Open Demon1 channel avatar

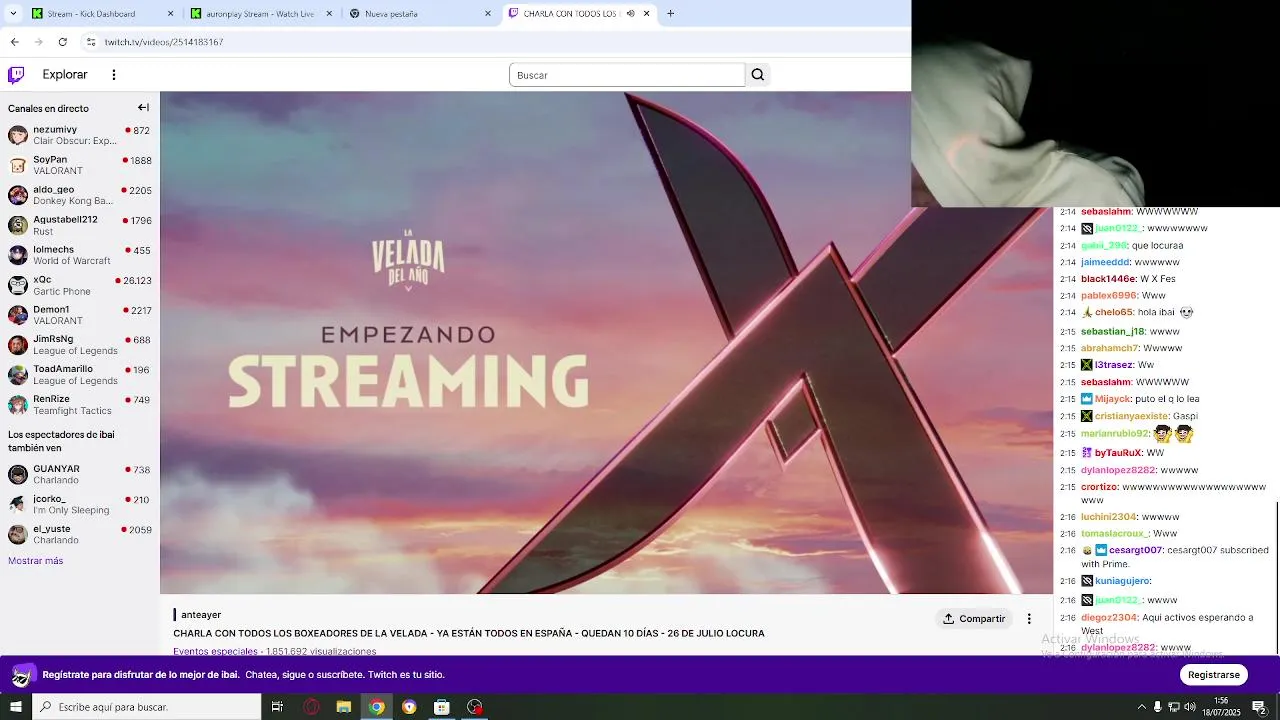[x=18, y=315]
